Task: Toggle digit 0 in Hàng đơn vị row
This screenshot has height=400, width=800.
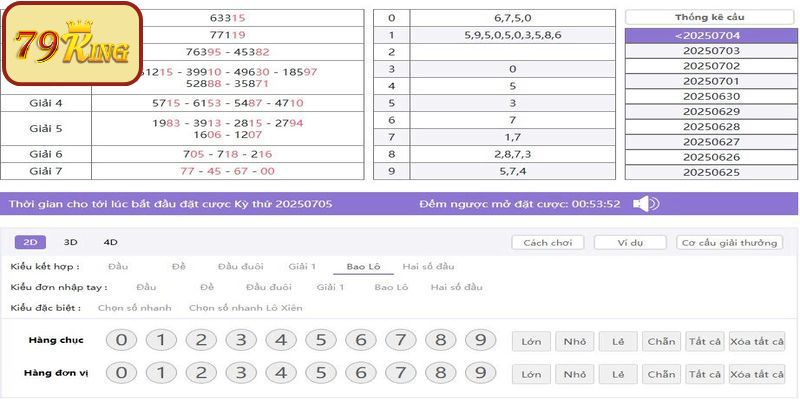Action: [x=121, y=373]
